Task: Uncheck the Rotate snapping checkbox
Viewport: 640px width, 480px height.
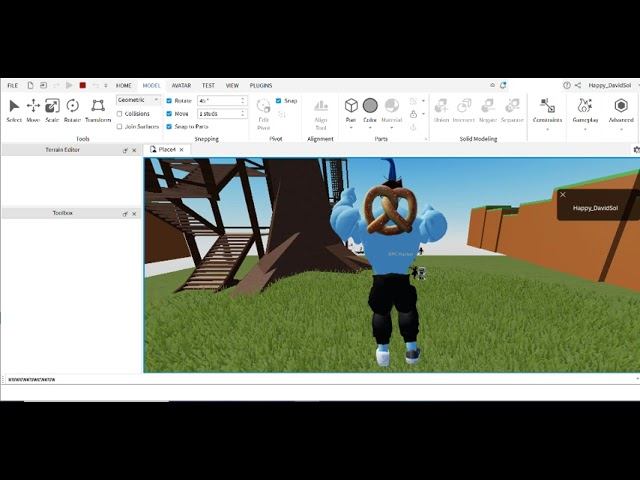Action: pyautogui.click(x=169, y=100)
